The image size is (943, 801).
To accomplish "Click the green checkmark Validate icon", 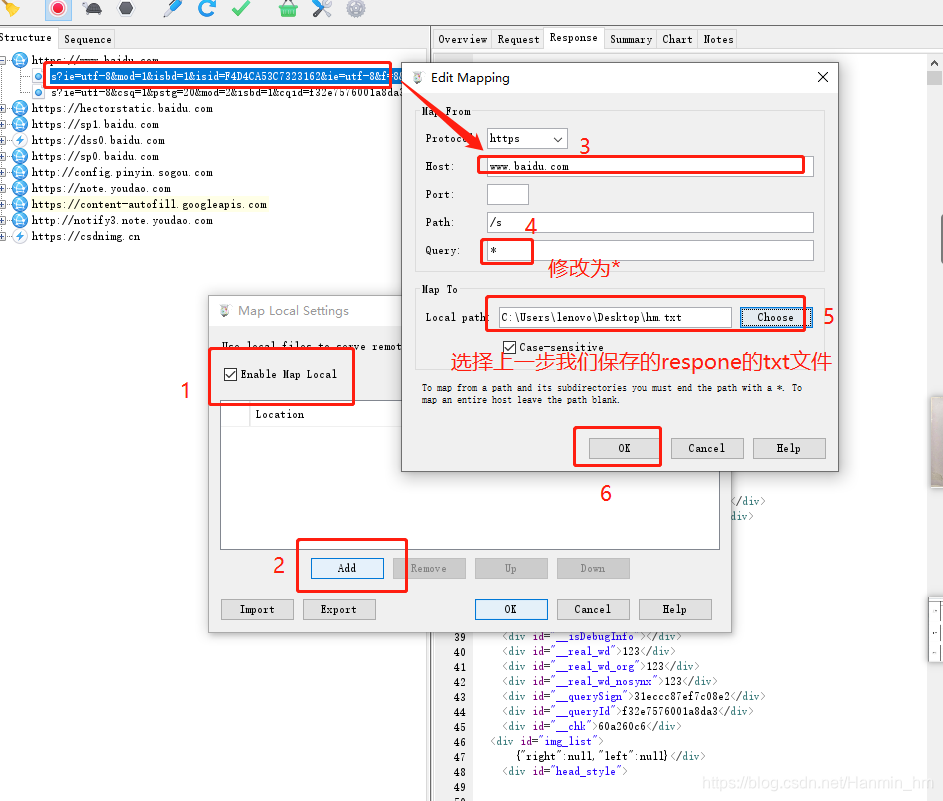I will 241,8.
